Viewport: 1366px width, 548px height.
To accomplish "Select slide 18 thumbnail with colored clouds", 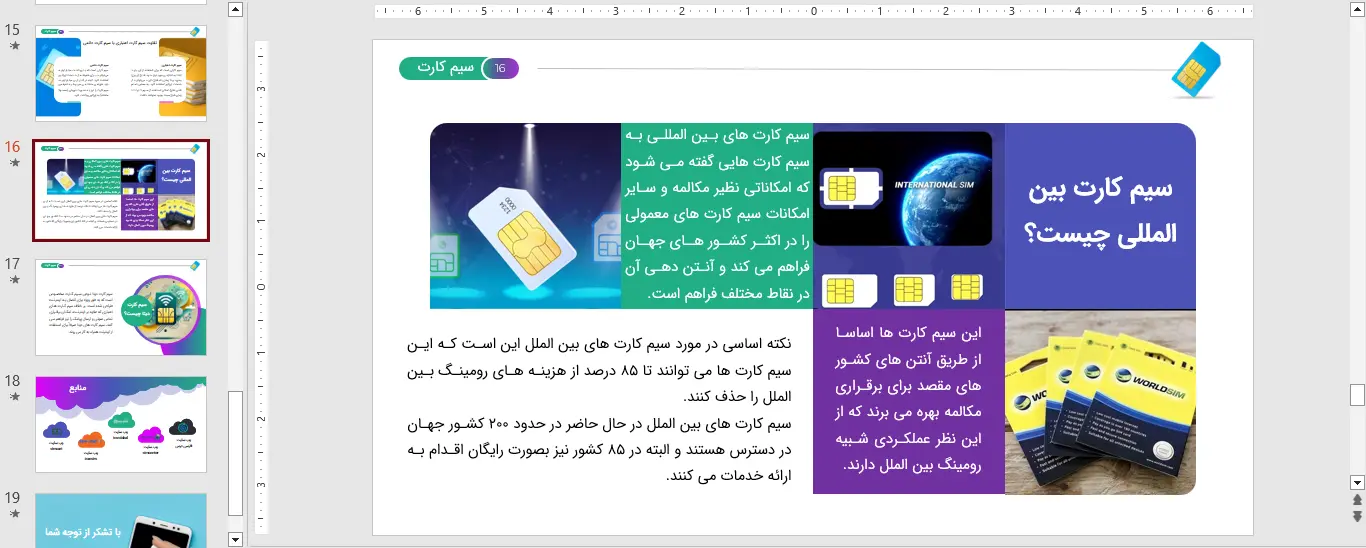I will (120, 424).
